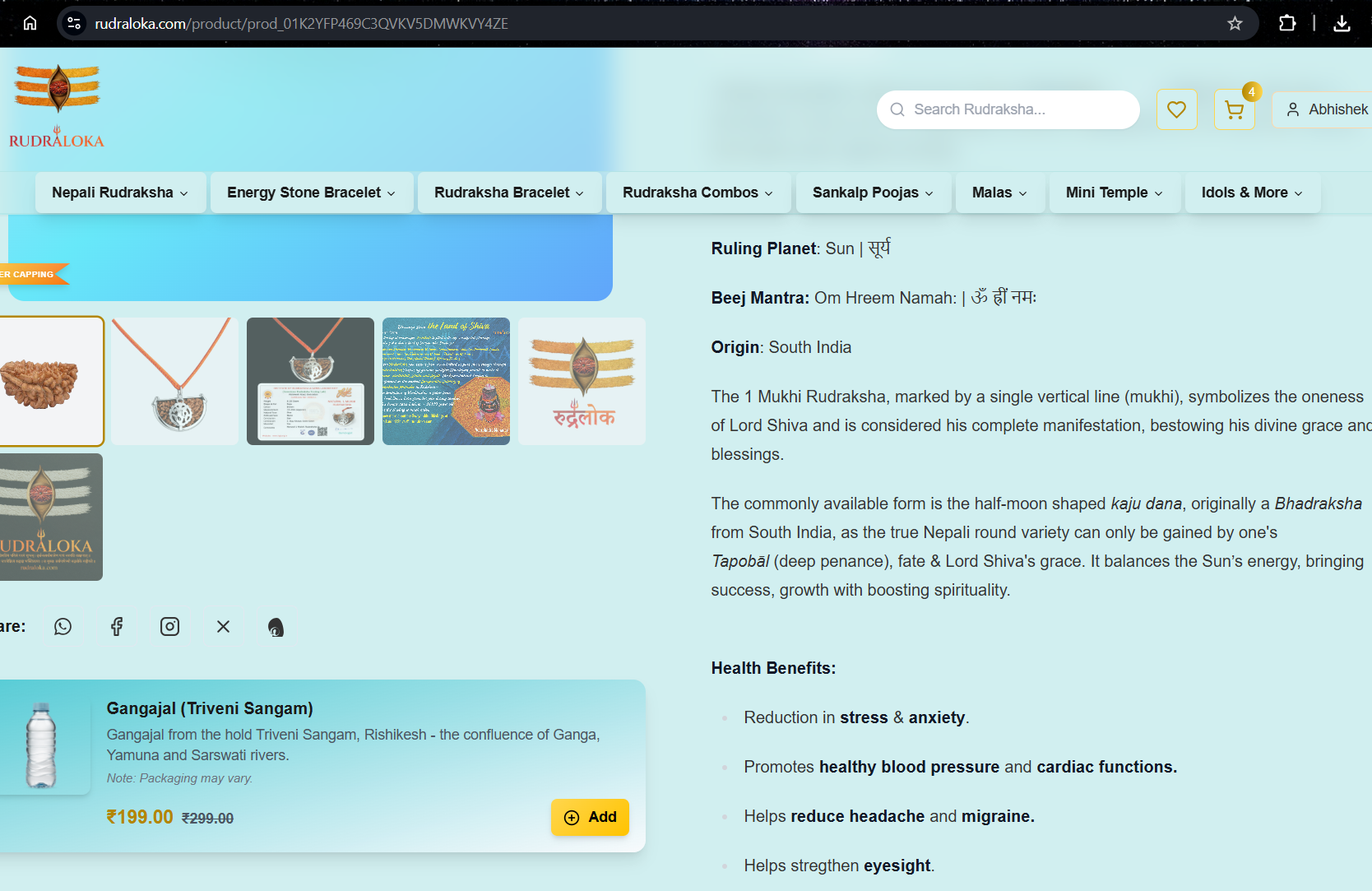This screenshot has height=891, width=1372.
Task: Click the Note: Packaging may vary text
Action: coord(180,778)
